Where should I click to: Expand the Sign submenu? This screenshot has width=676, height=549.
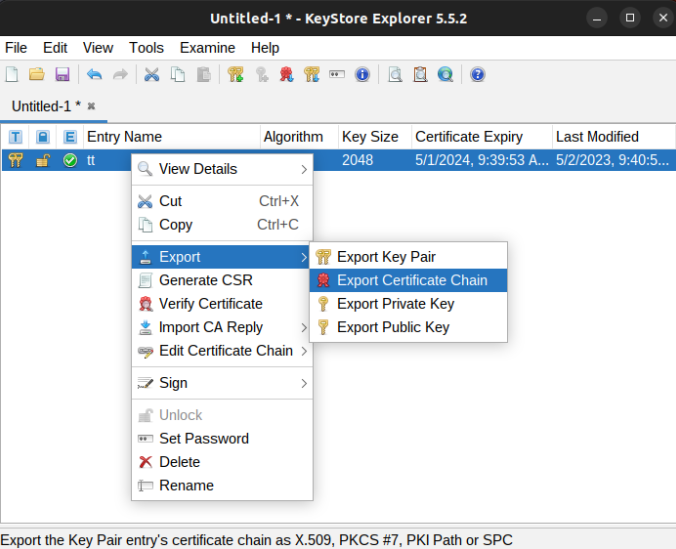[222, 383]
